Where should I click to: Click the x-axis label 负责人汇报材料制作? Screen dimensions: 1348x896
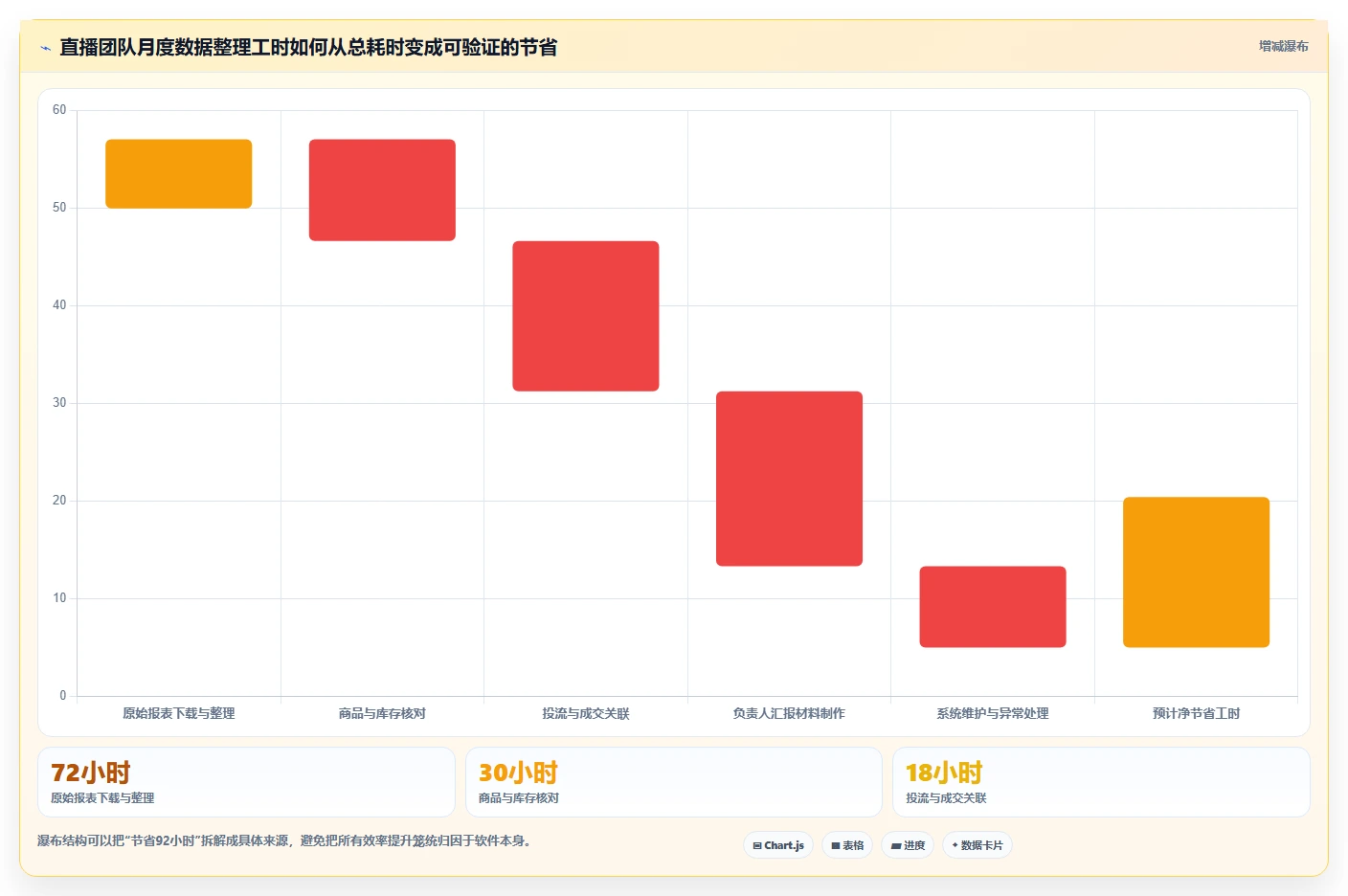pos(789,713)
